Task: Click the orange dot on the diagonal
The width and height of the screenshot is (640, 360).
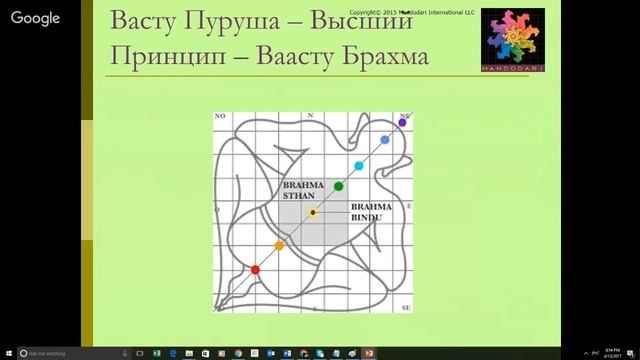Action: 279,246
